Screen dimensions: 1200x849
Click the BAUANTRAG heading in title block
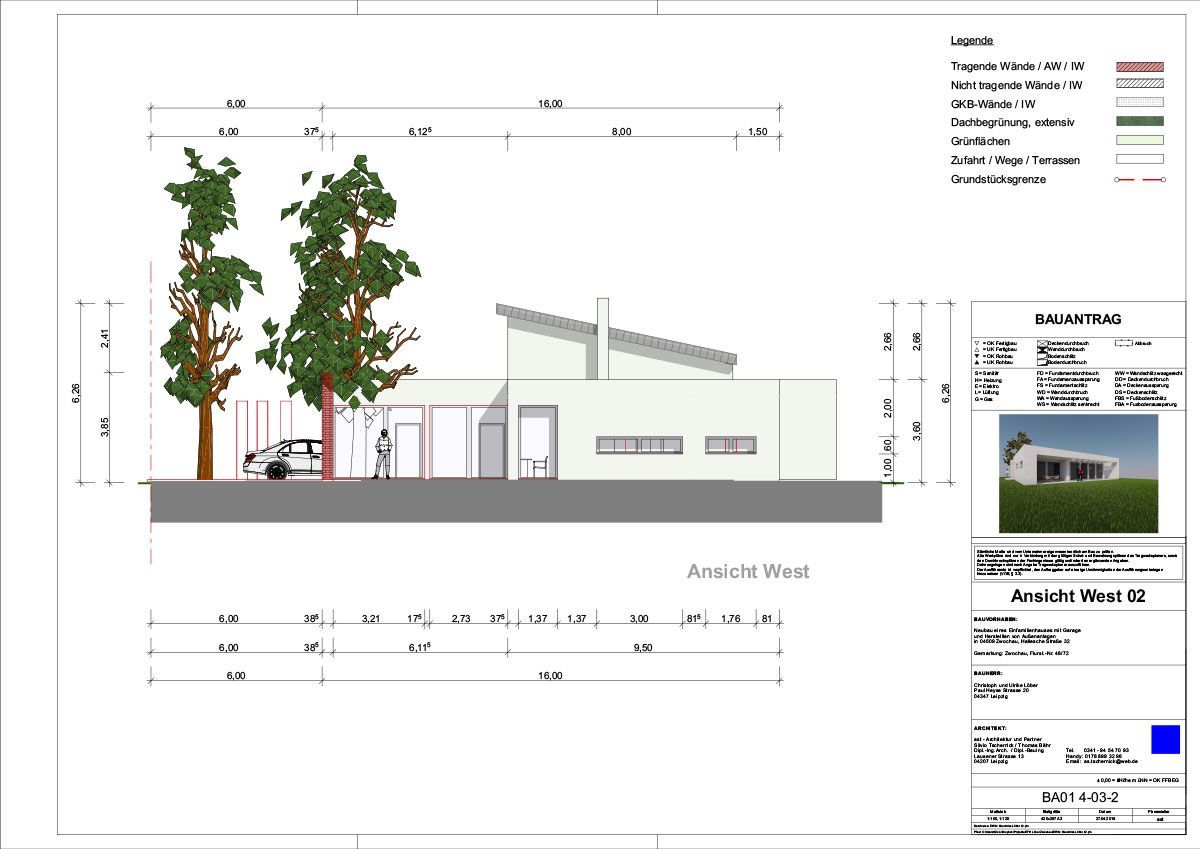click(1077, 319)
